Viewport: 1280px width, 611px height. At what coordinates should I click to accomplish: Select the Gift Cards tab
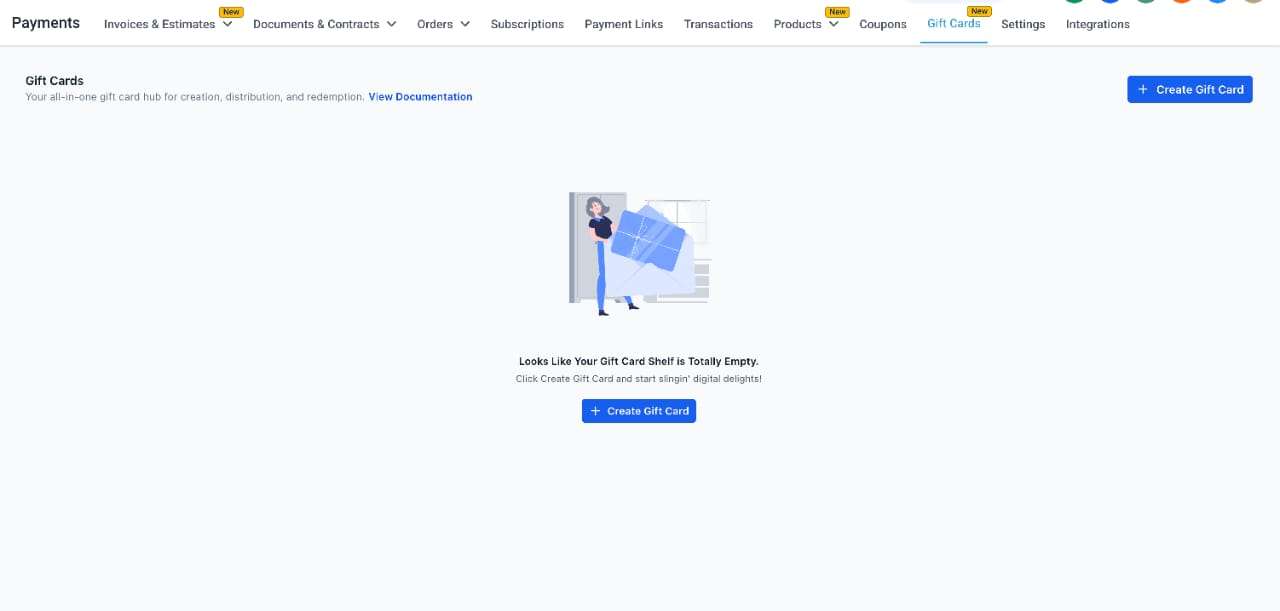(953, 23)
